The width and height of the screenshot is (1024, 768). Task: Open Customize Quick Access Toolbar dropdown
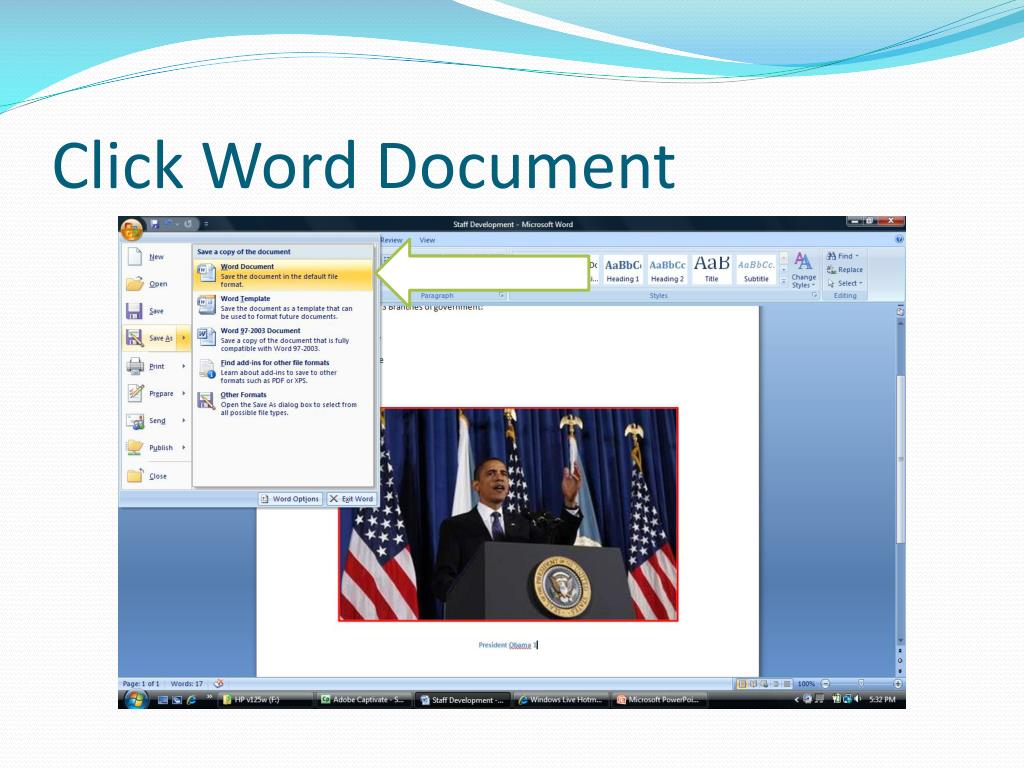pos(206,224)
